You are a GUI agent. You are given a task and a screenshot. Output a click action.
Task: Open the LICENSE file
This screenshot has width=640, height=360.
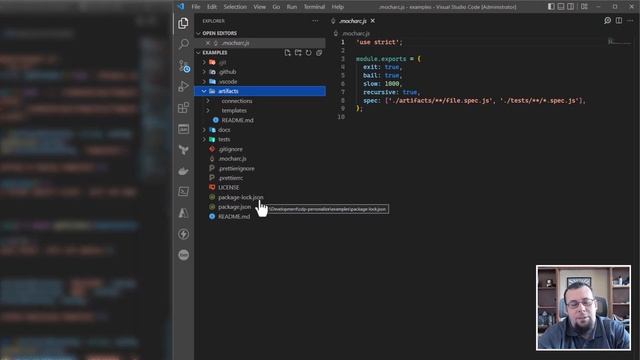pos(229,187)
